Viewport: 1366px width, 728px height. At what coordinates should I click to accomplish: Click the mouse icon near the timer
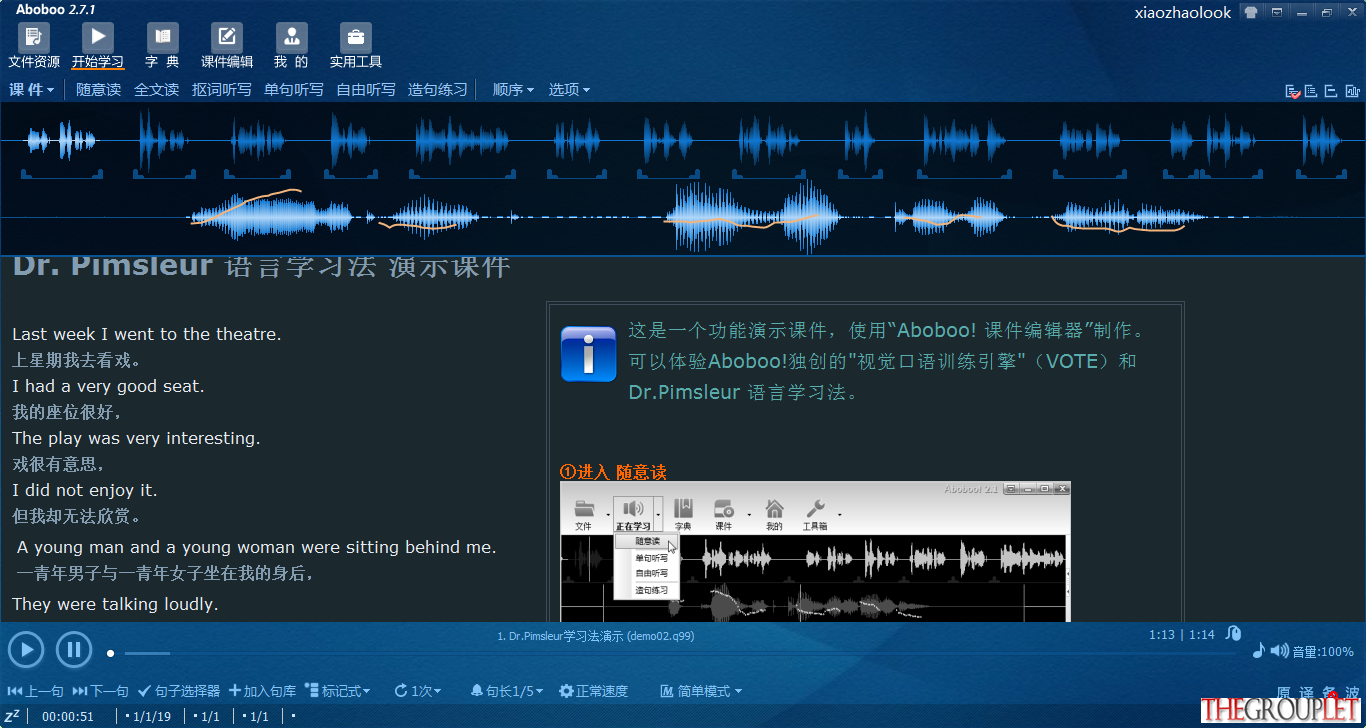[x=1234, y=633]
